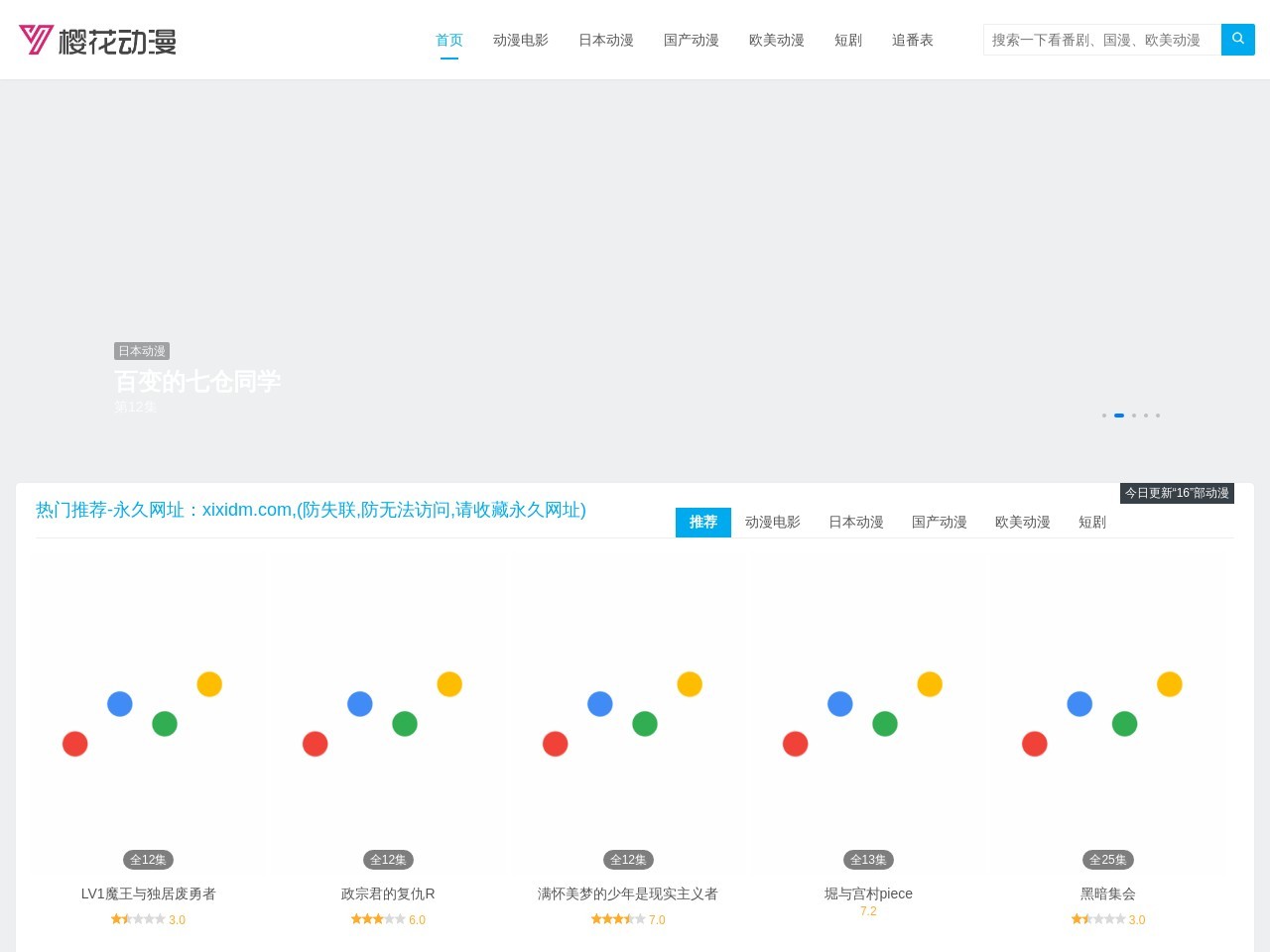Viewport: 1270px width, 952px height.
Task: Open the 堀与宫村piece thumbnail
Action: 868,714
